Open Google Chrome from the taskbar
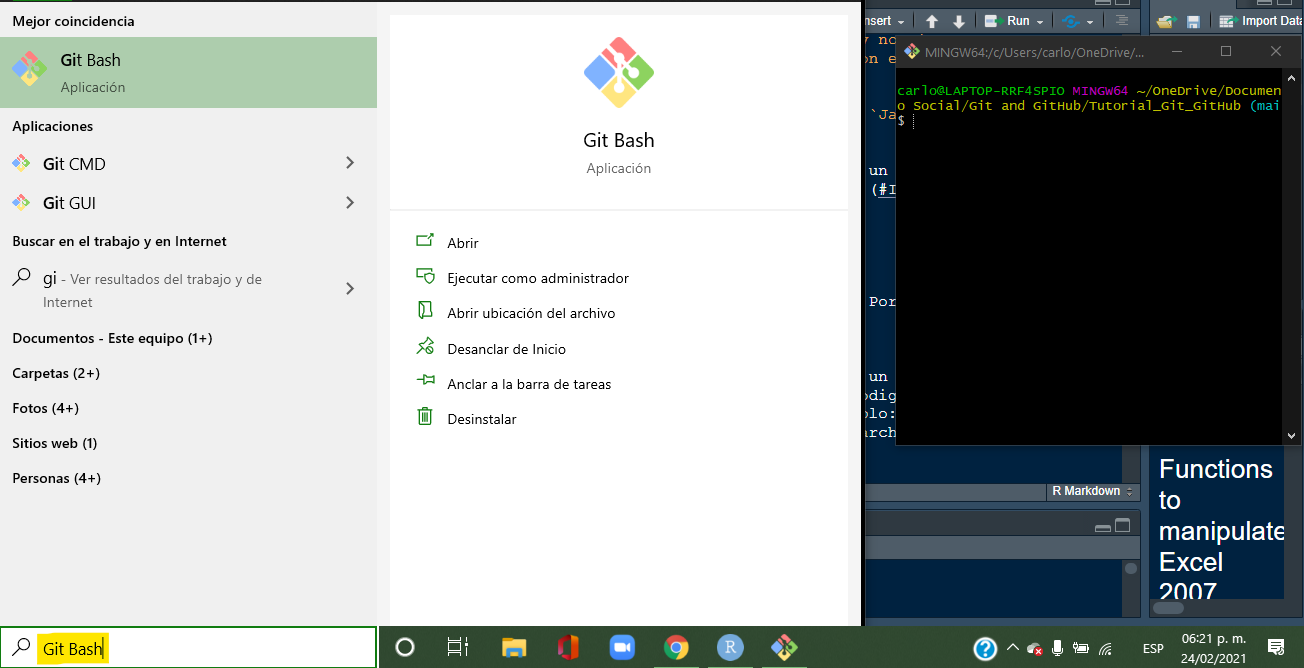This screenshot has width=1304, height=668. (x=676, y=647)
